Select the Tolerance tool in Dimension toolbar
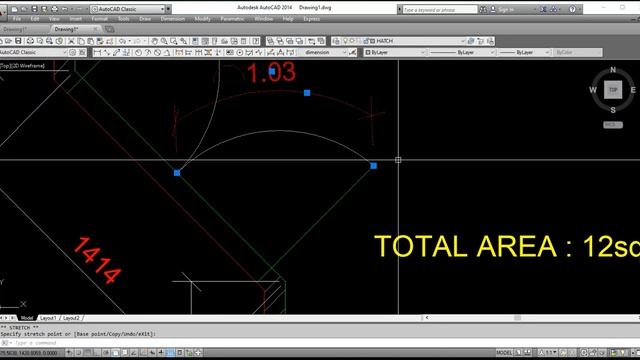The image size is (640, 360). tap(229, 52)
